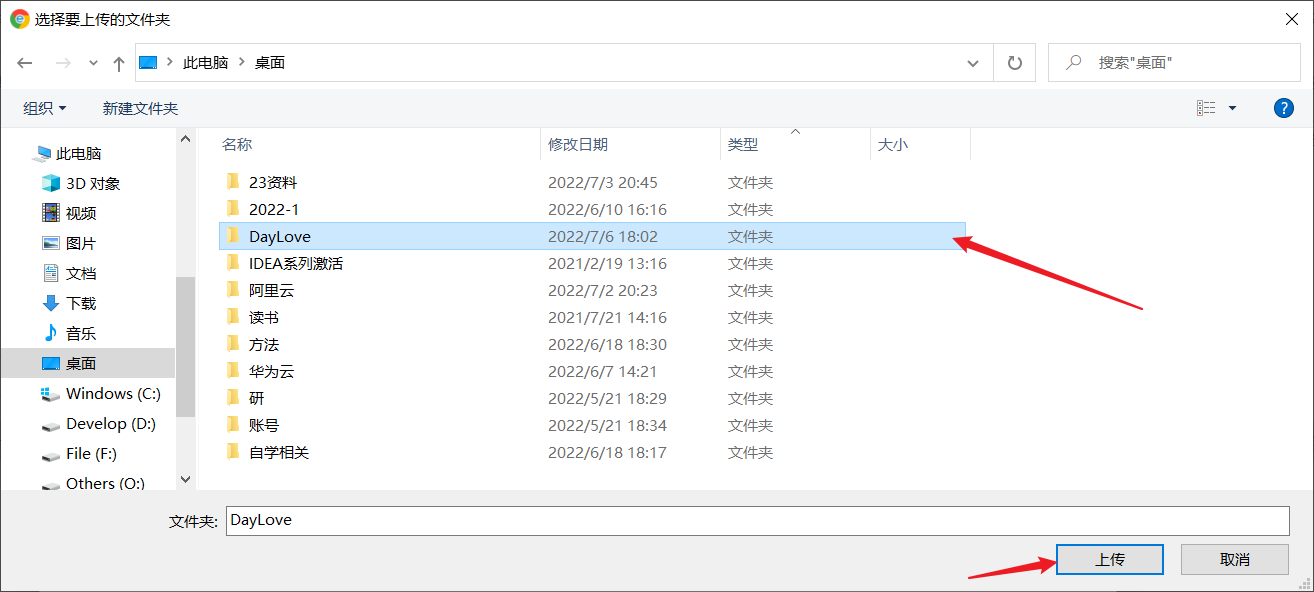Click date 2022/7/6 18:02 cell
The height and width of the screenshot is (592, 1314).
tap(603, 237)
